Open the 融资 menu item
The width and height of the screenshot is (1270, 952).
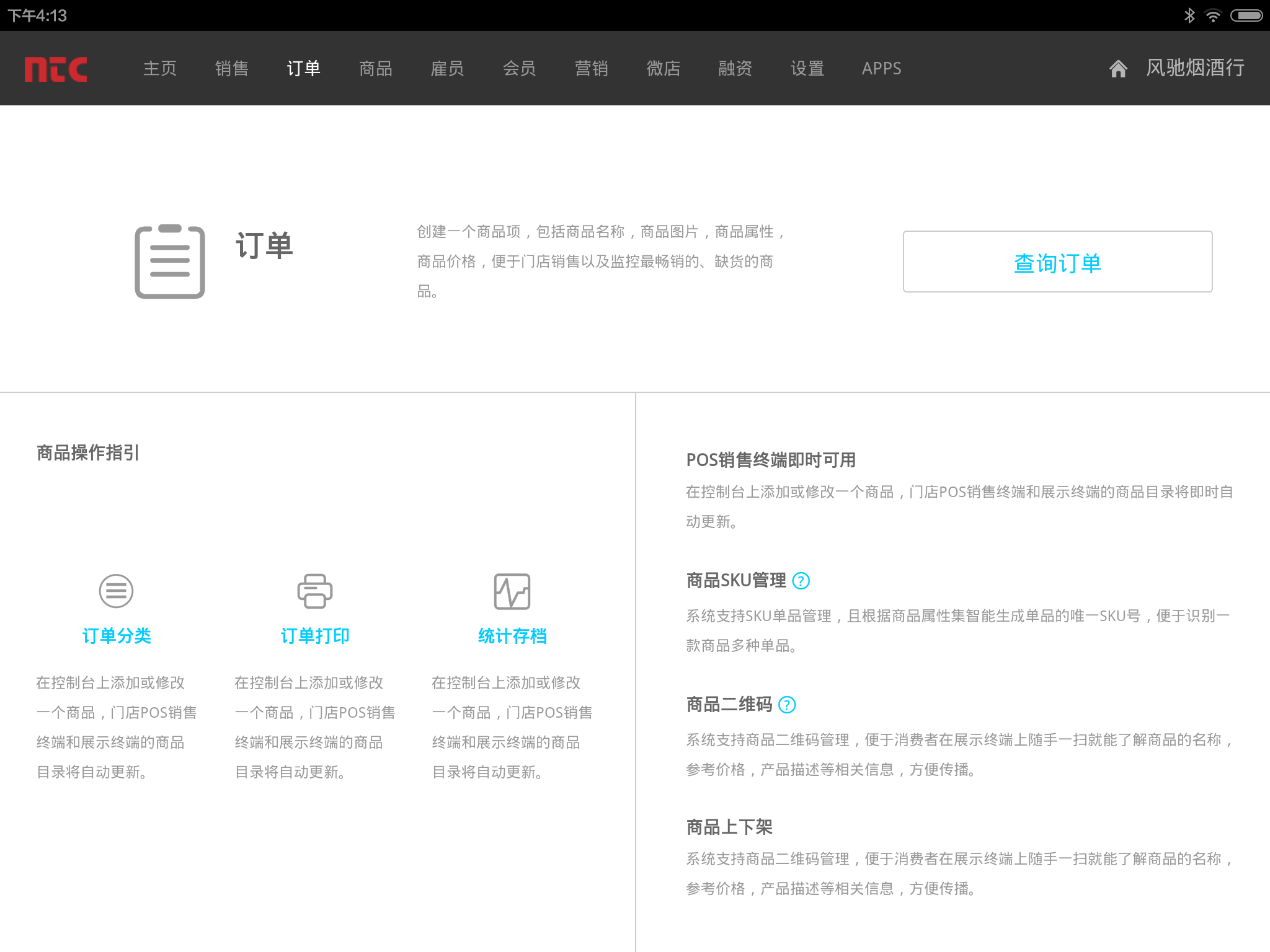[x=735, y=68]
